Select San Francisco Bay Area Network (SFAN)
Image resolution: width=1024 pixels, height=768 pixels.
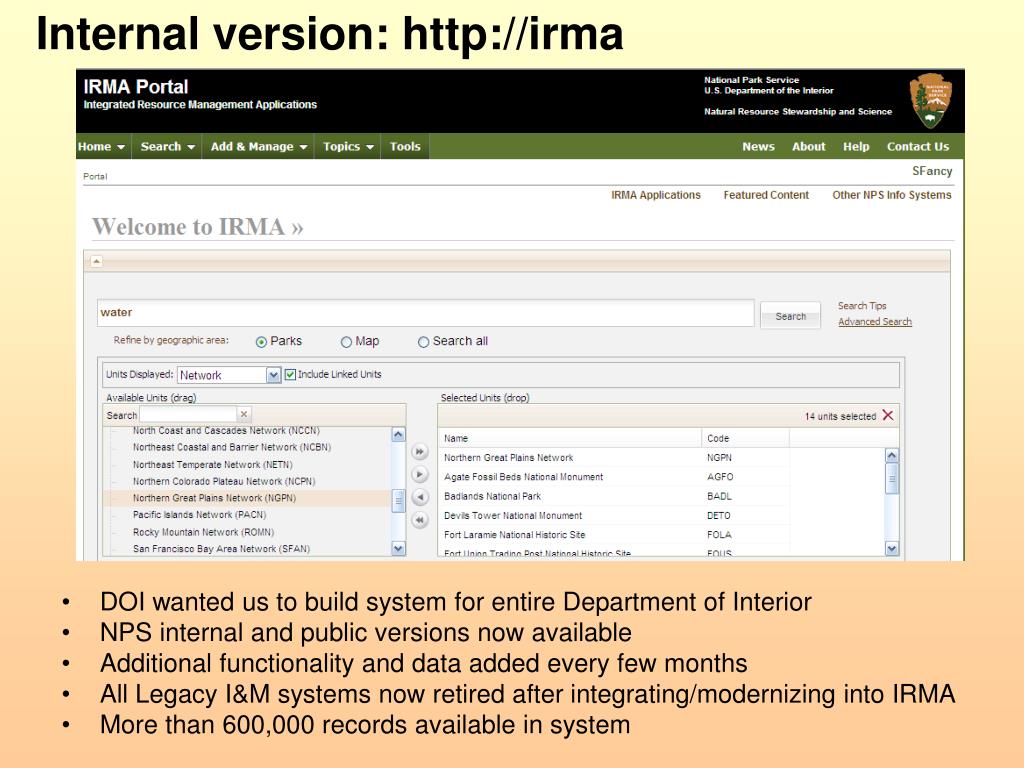(x=221, y=549)
